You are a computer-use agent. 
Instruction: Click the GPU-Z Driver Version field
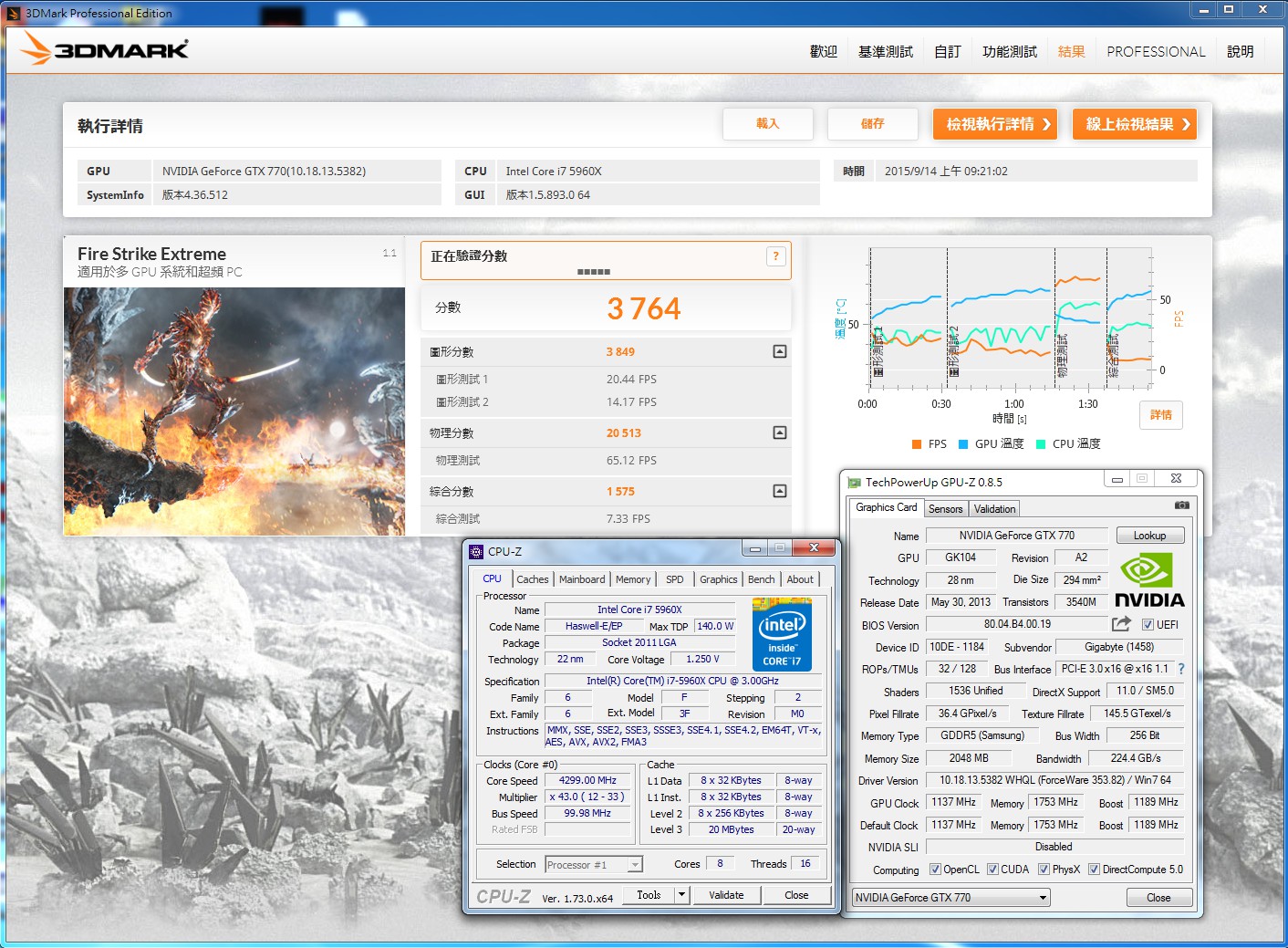click(1055, 780)
